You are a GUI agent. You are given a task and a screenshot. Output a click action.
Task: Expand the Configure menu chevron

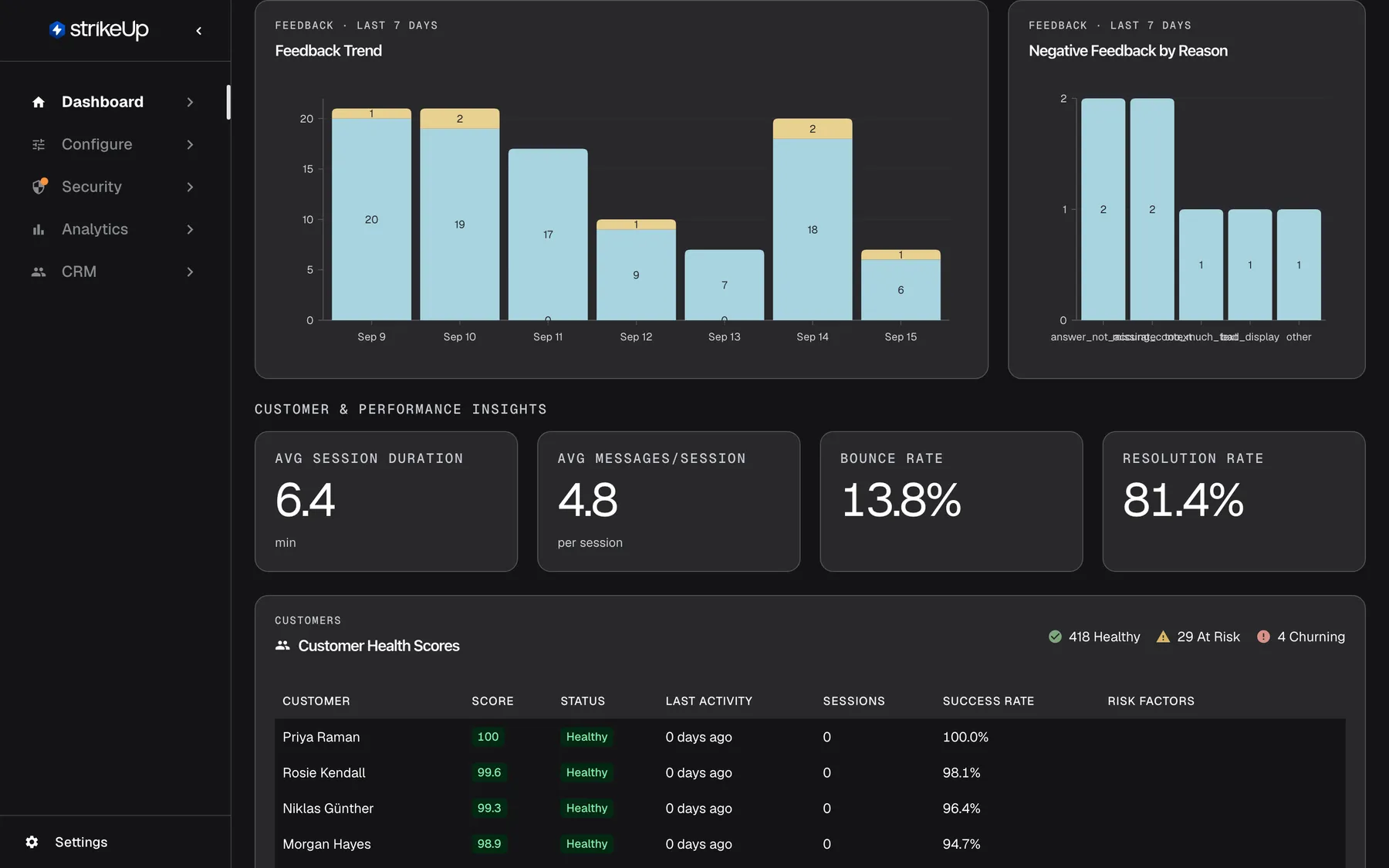[190, 144]
